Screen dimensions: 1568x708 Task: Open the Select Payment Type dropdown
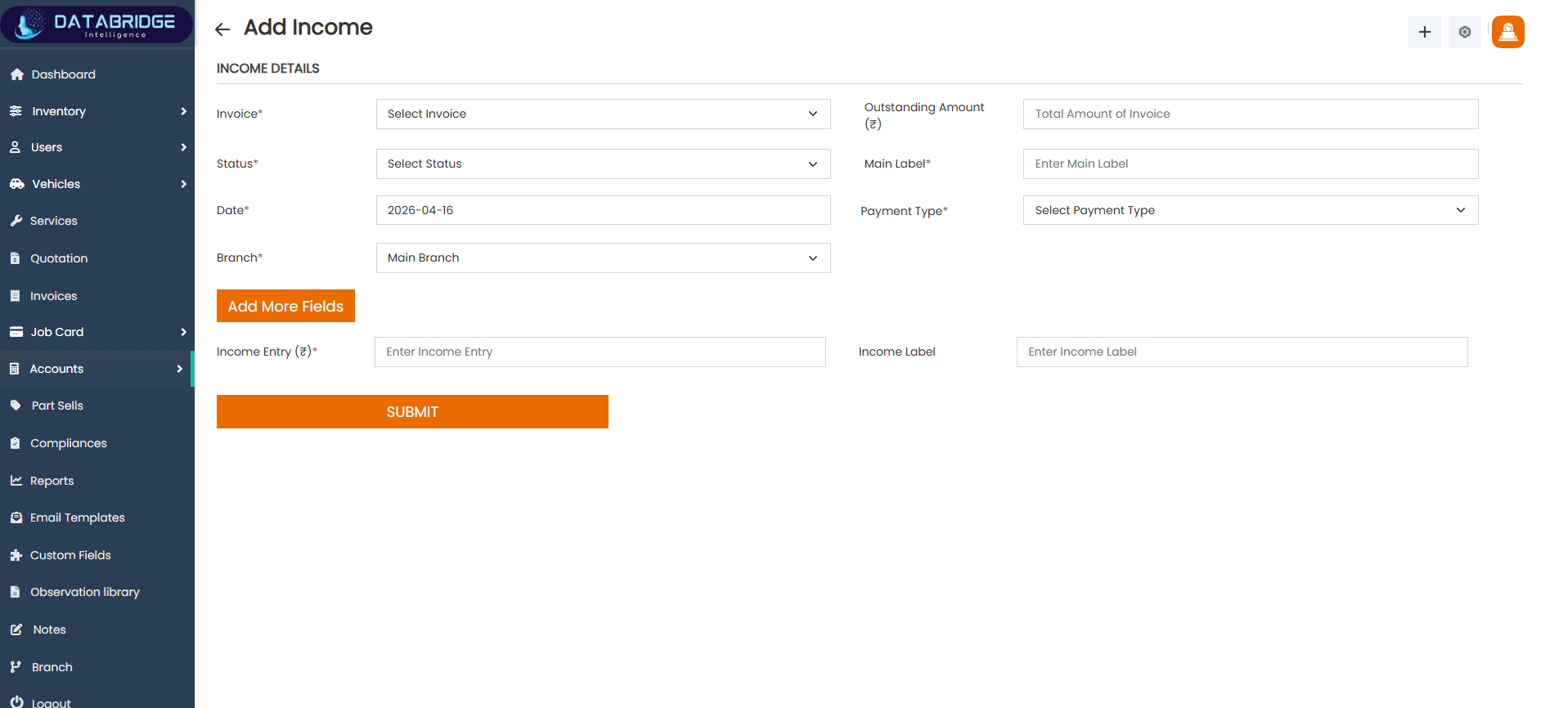(x=1251, y=210)
